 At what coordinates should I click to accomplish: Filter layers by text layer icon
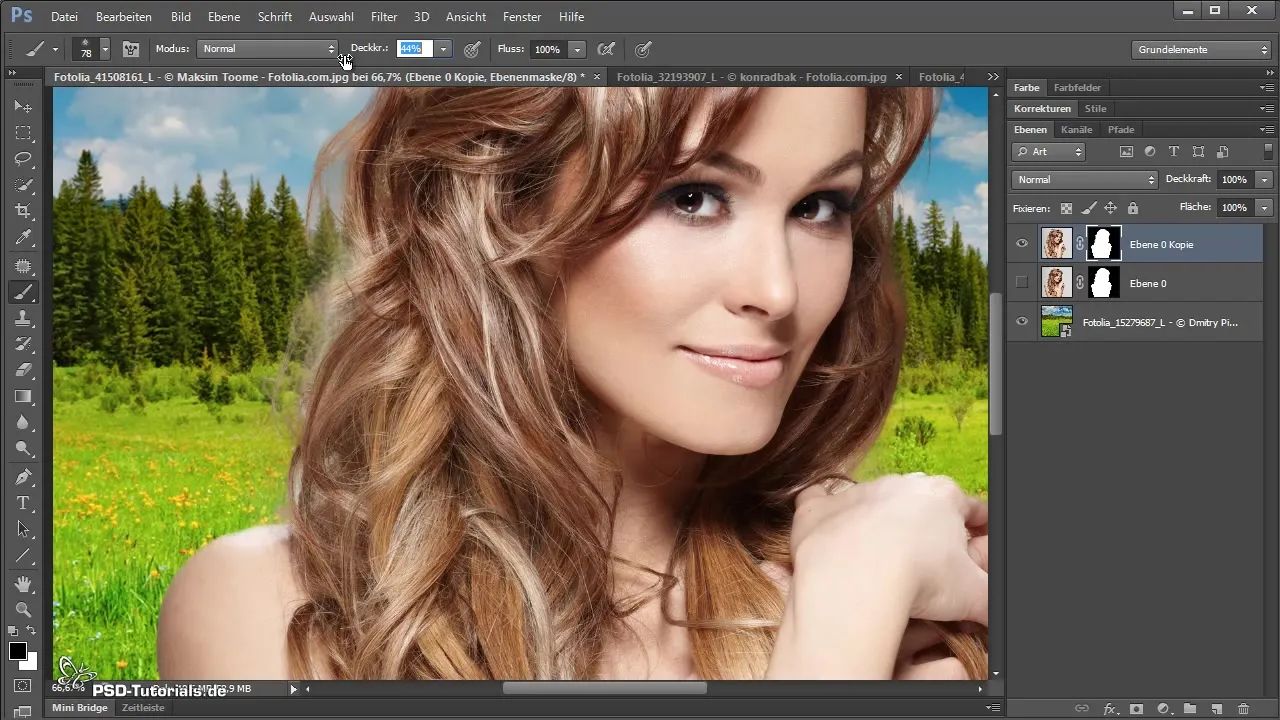[x=1174, y=152]
